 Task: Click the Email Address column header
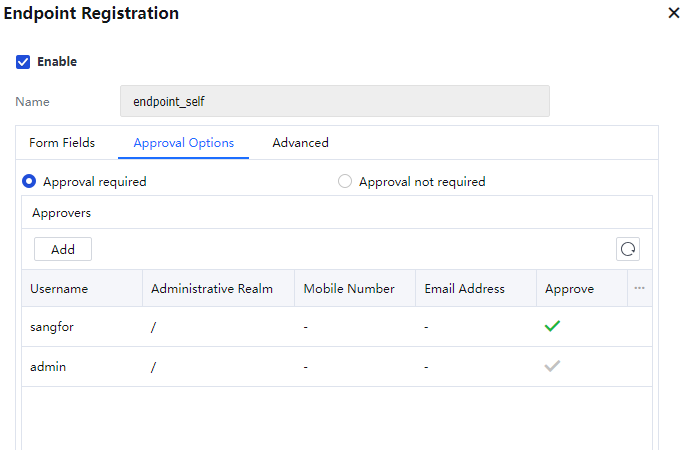464,289
